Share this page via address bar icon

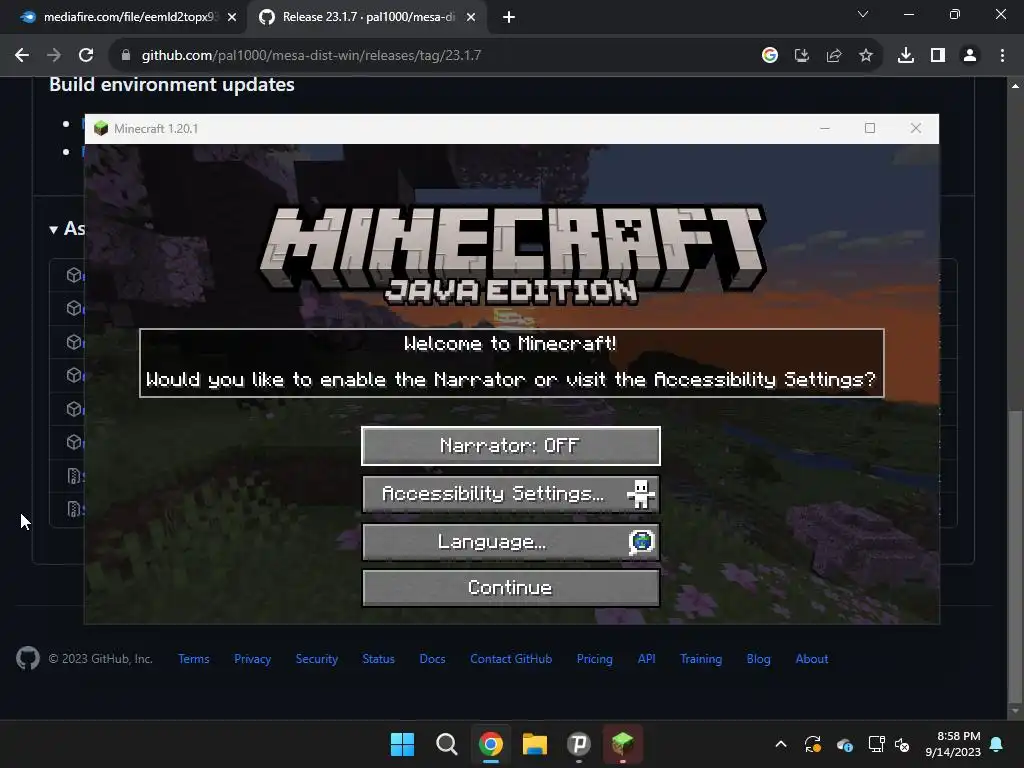tap(834, 56)
